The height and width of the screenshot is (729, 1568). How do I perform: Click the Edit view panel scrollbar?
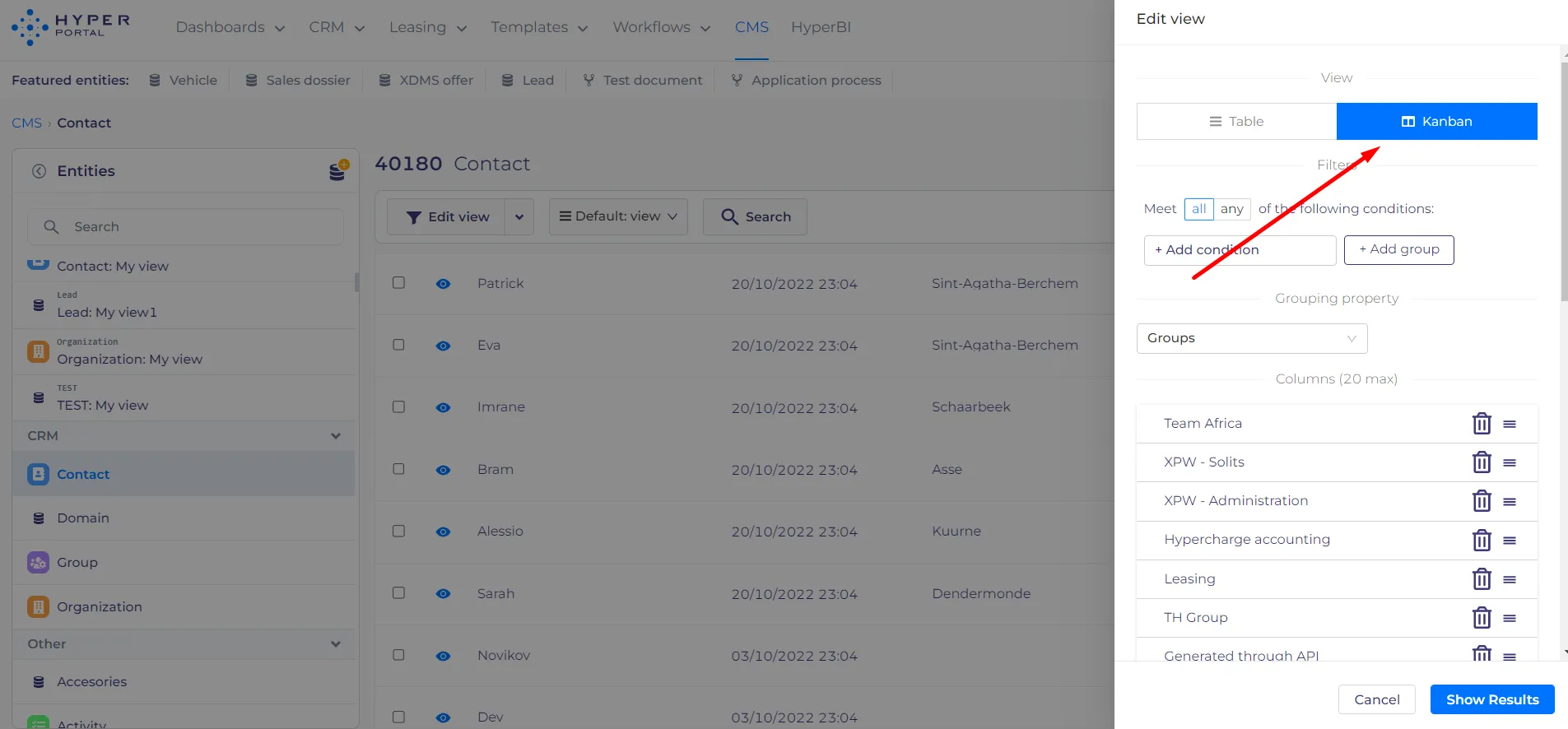coord(1564,182)
